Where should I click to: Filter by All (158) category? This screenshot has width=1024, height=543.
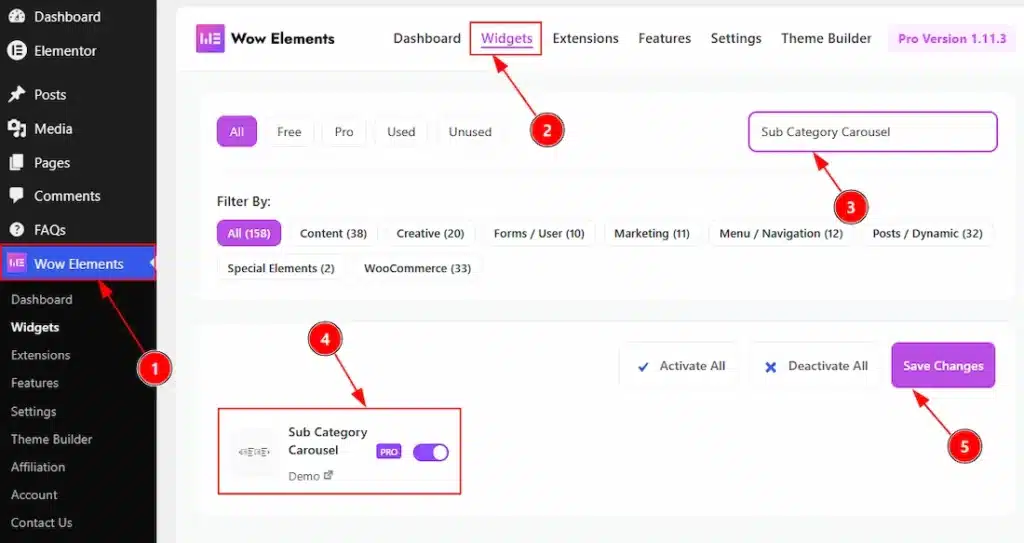tap(249, 233)
